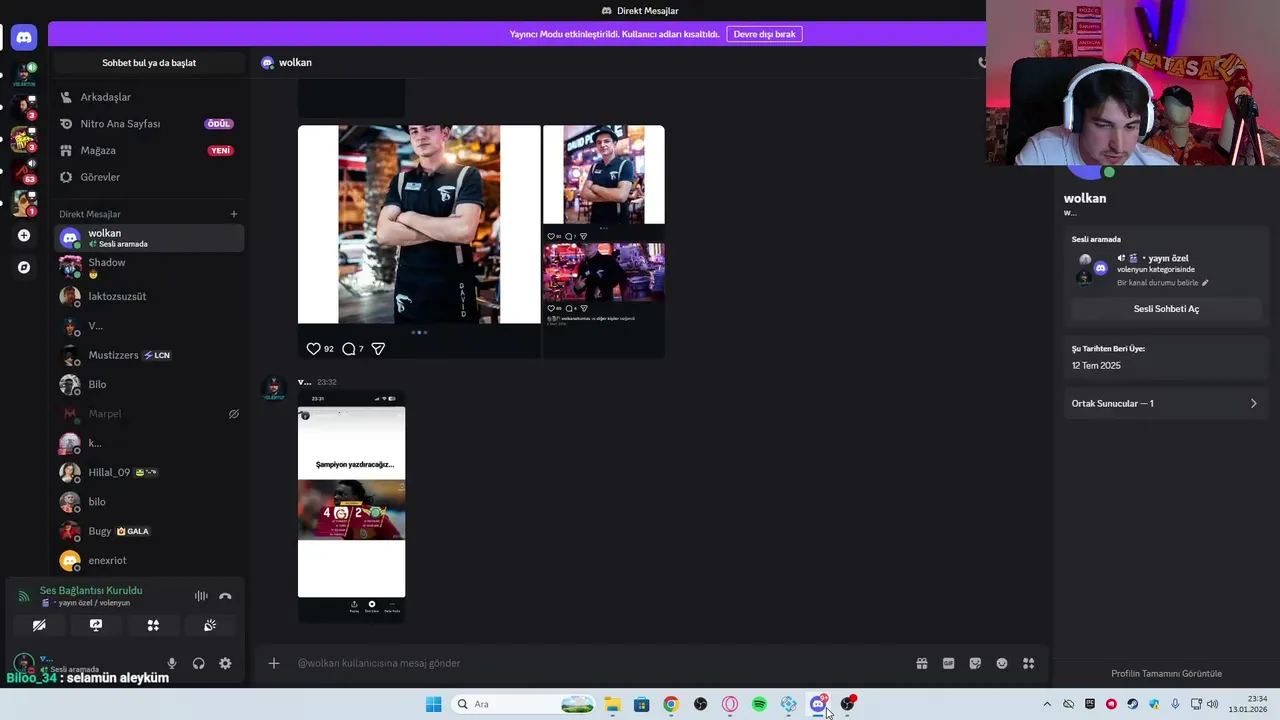Open Microsoft Store from taskbar
The height and width of the screenshot is (720, 1280).
642,704
